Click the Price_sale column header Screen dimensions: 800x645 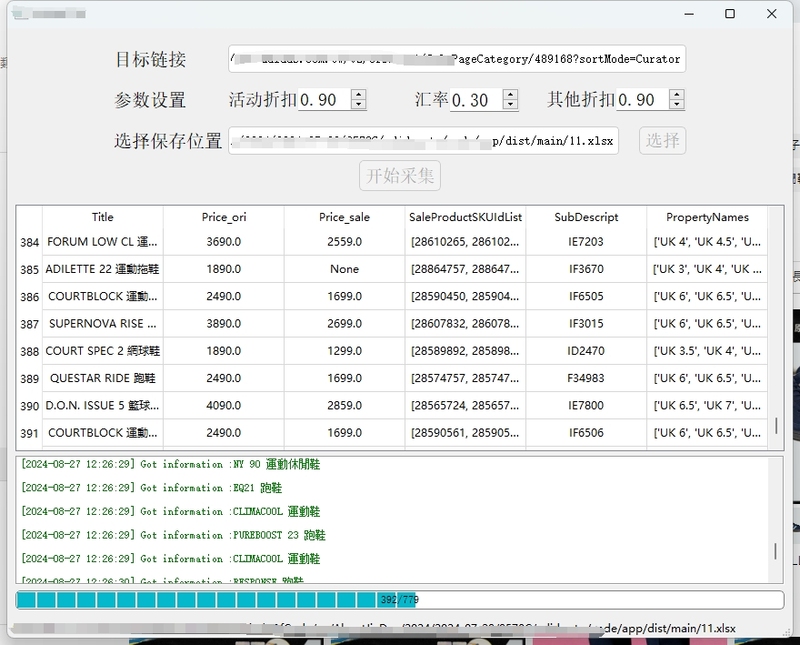(x=344, y=217)
